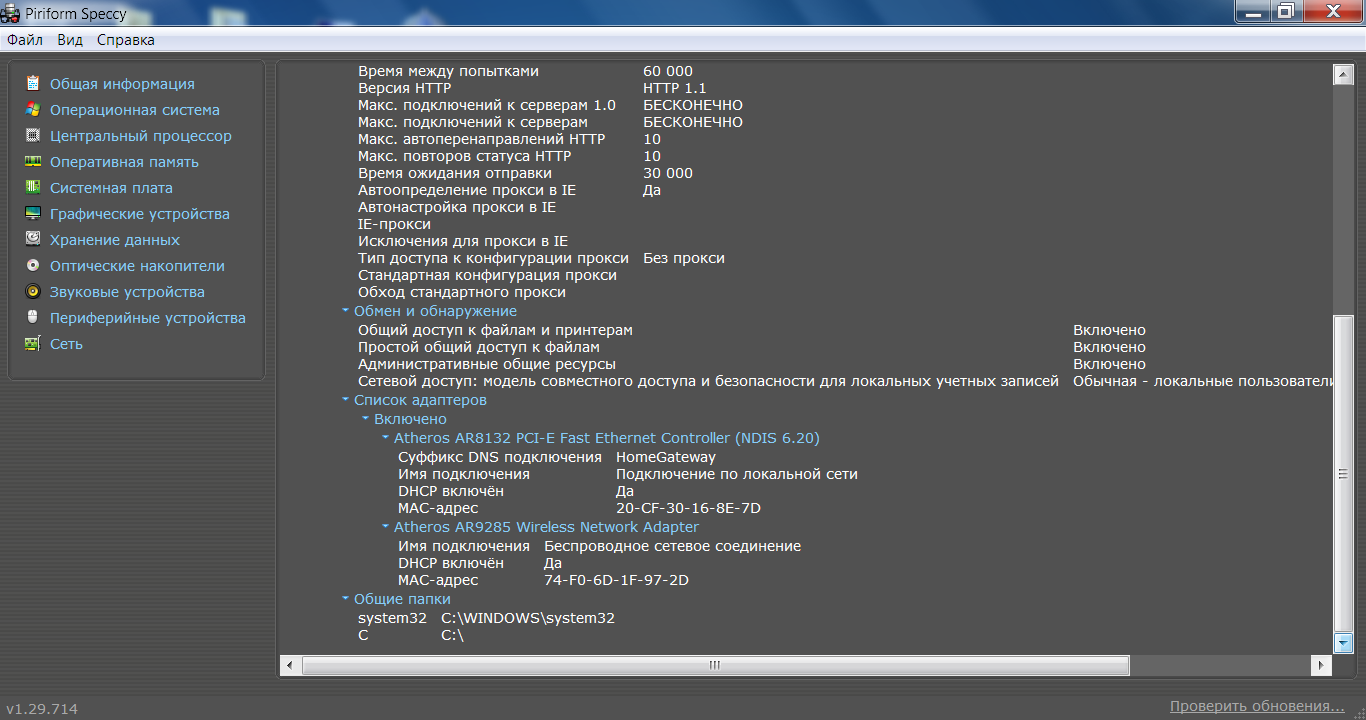Collapse the Список адаптеров section
The height and width of the screenshot is (720, 1366).
point(345,401)
